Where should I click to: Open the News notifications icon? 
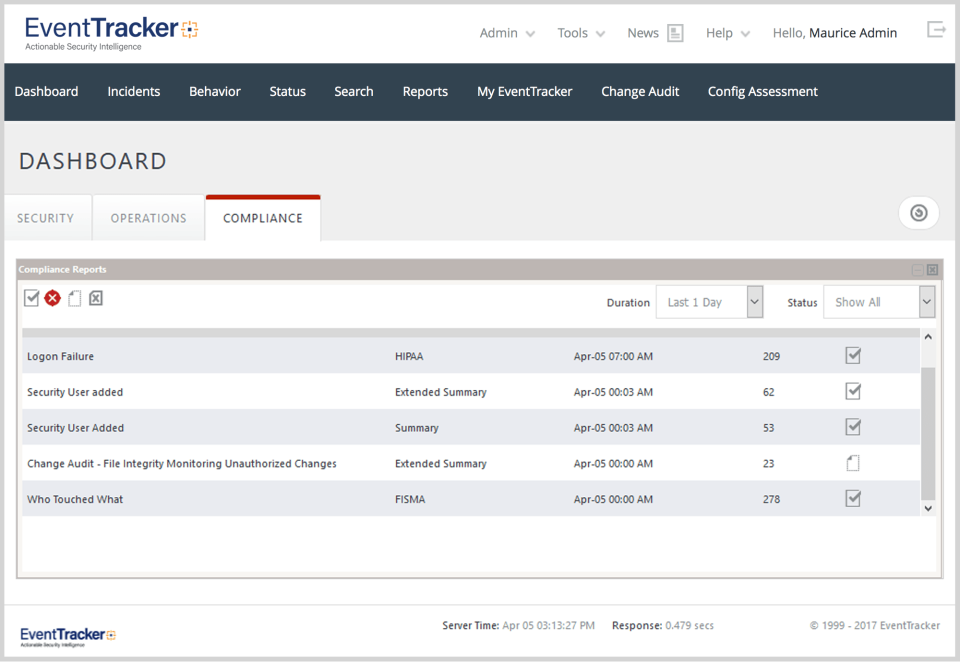675,32
